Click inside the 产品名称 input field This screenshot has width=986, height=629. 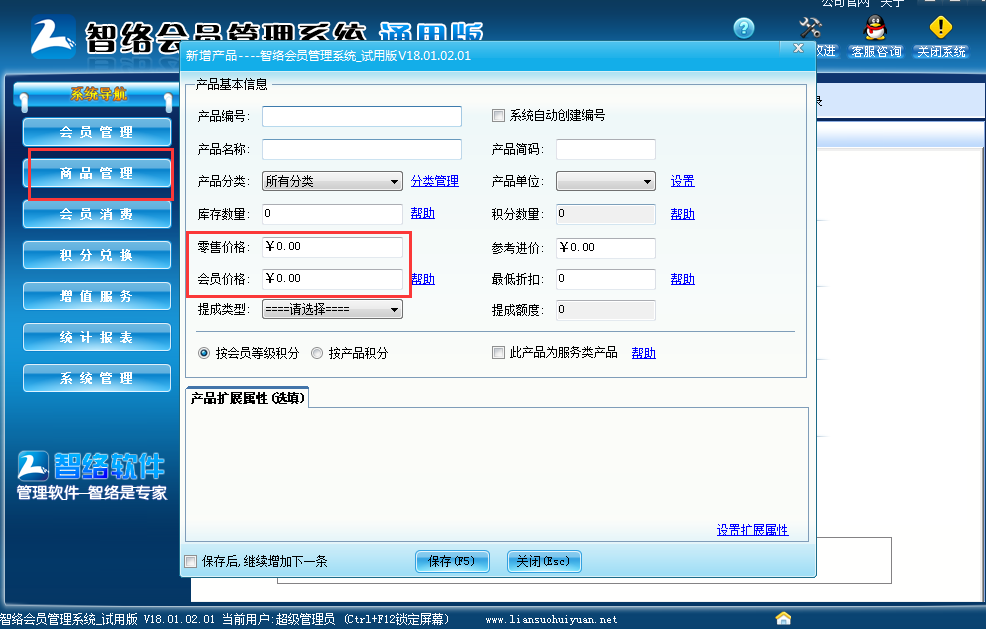tap(360, 148)
